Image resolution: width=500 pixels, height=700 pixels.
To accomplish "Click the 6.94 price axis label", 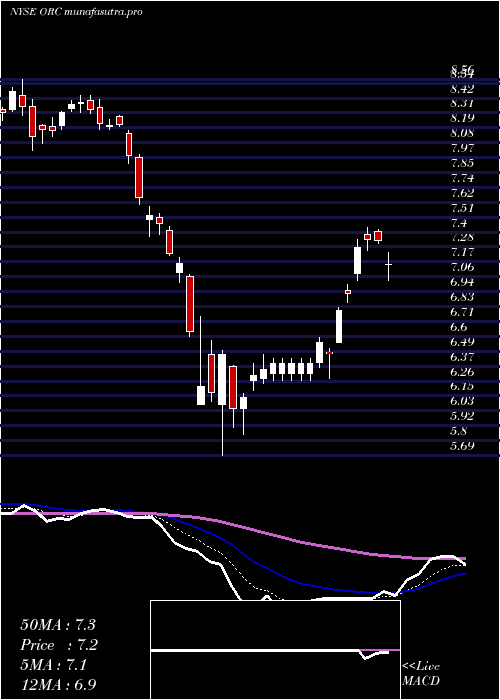I will click(462, 282).
